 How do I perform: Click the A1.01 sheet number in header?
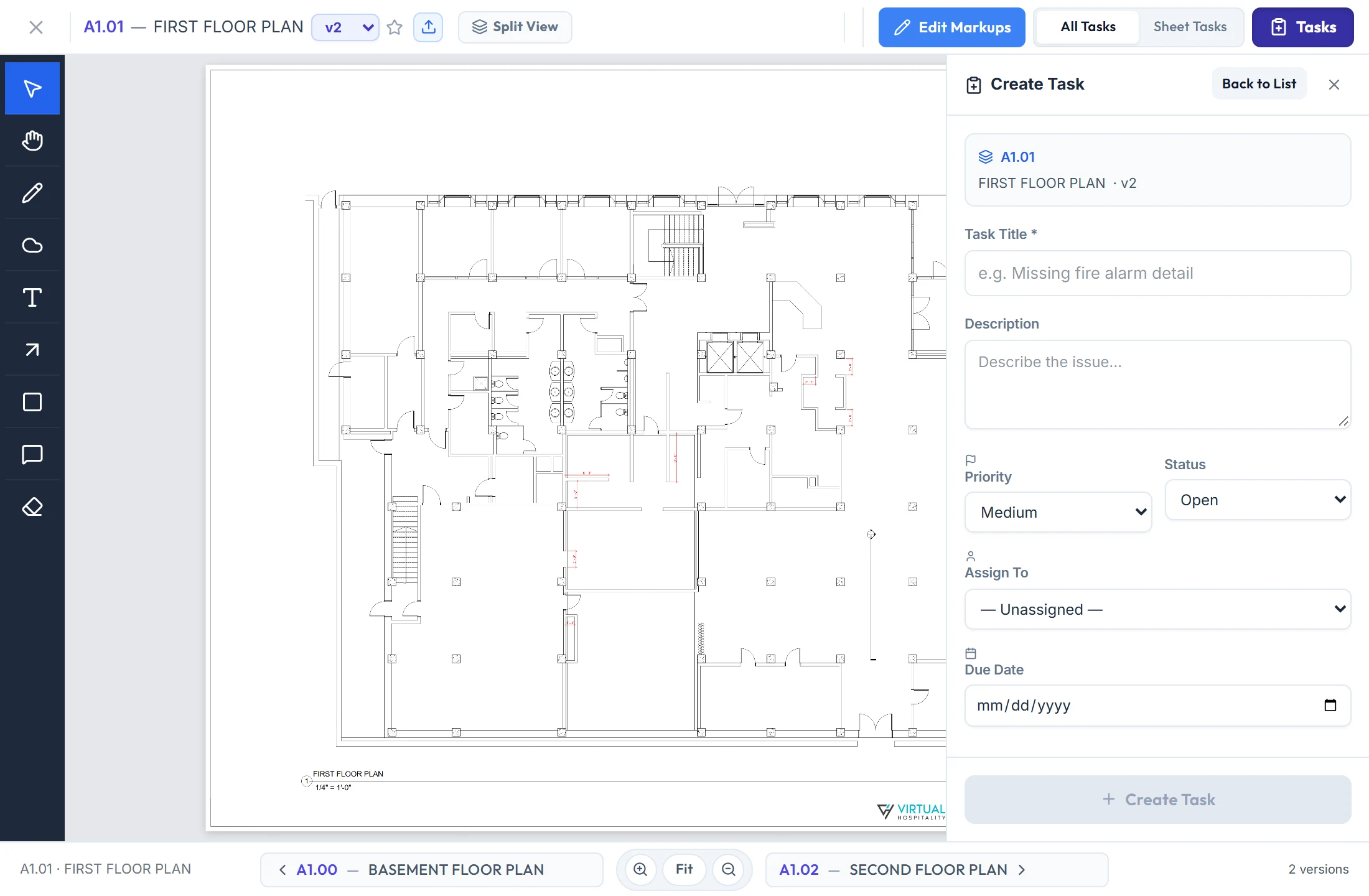[x=104, y=27]
